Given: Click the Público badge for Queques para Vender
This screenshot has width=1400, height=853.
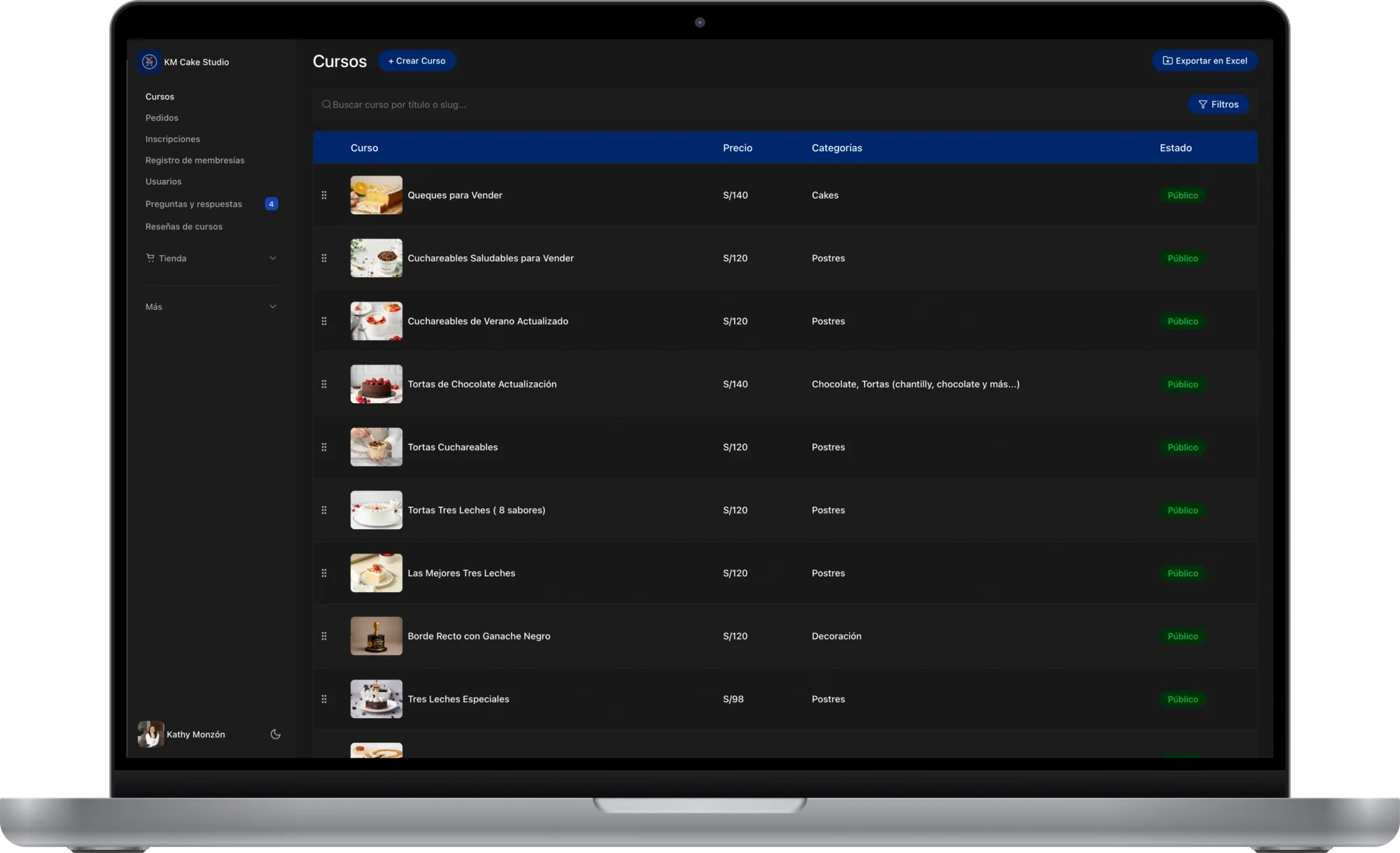Looking at the screenshot, I should 1182,195.
